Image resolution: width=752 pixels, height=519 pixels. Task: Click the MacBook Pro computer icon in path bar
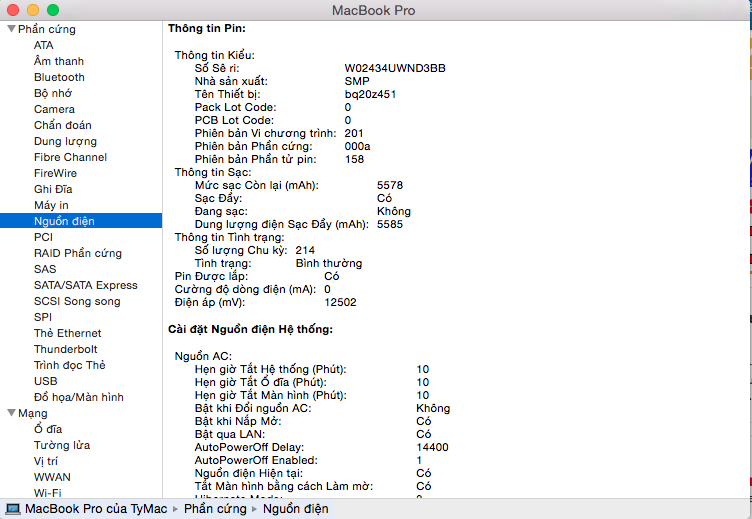coord(12,508)
